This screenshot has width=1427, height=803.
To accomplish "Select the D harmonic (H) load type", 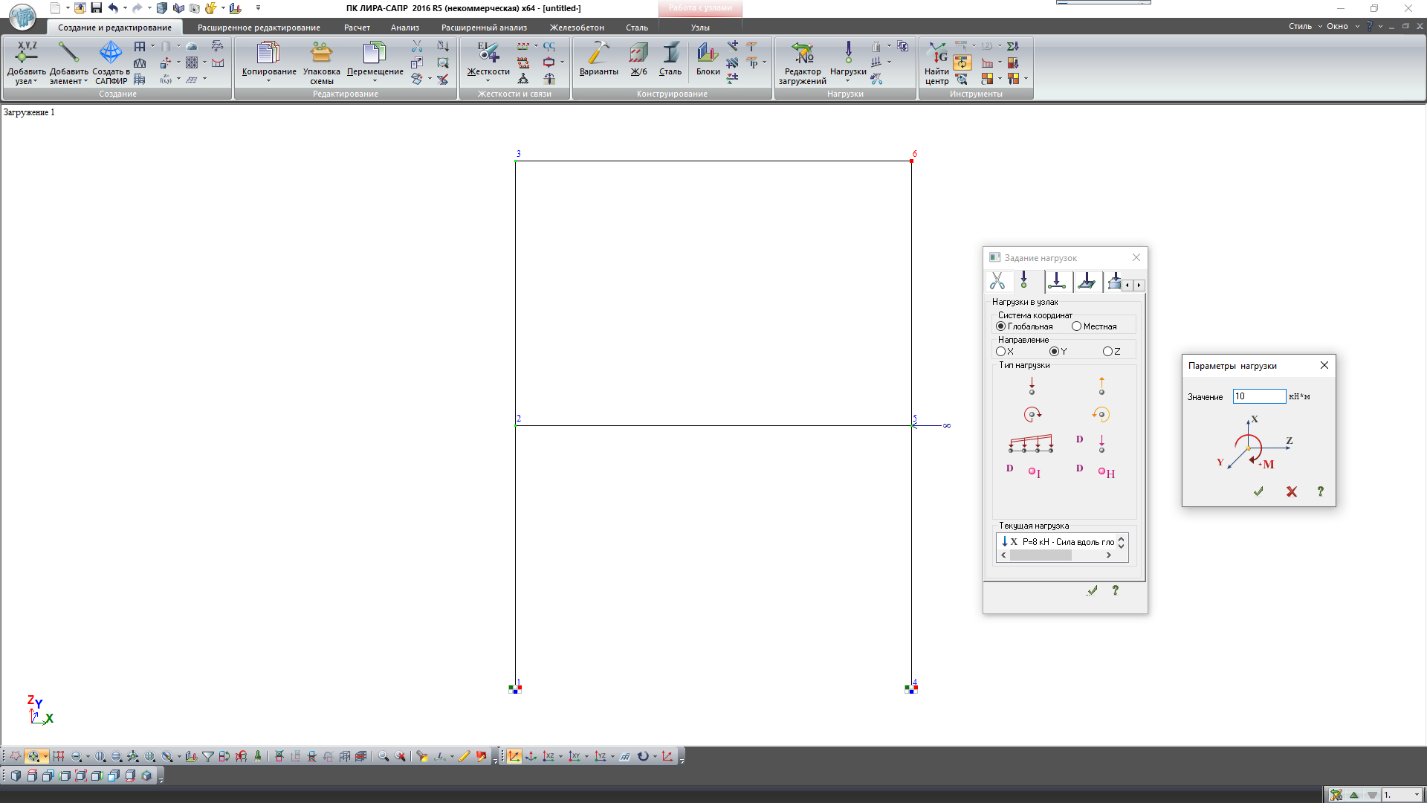I will point(1095,471).
